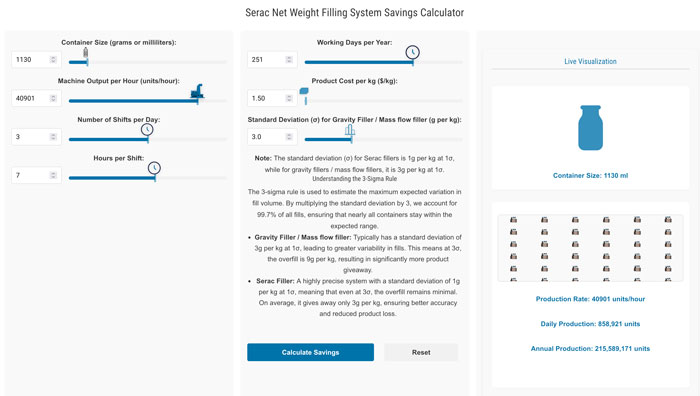Image resolution: width=700 pixels, height=396 pixels.
Task: Click the bottle icon on Container Size slider
Action: 86,53
